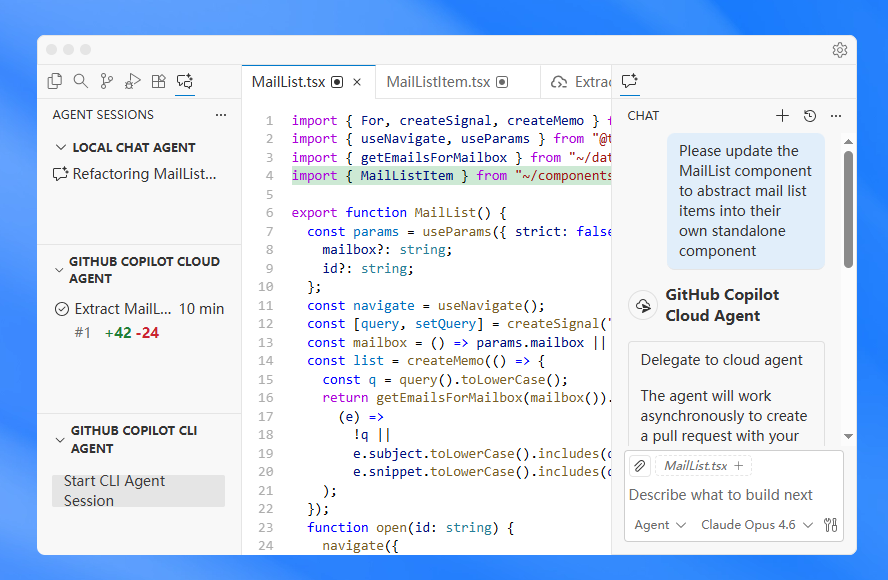Collapse the GitHub Copilot Cloud Agent section
The image size is (888, 580).
click(x=58, y=270)
